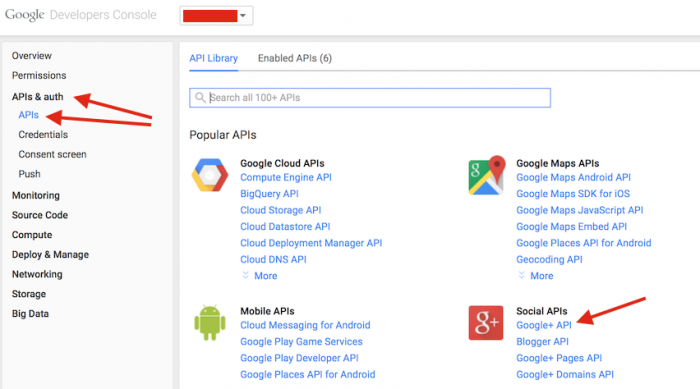Open Deploy & Manage in the sidebar
Viewport: 700px width, 389px height.
click(50, 255)
